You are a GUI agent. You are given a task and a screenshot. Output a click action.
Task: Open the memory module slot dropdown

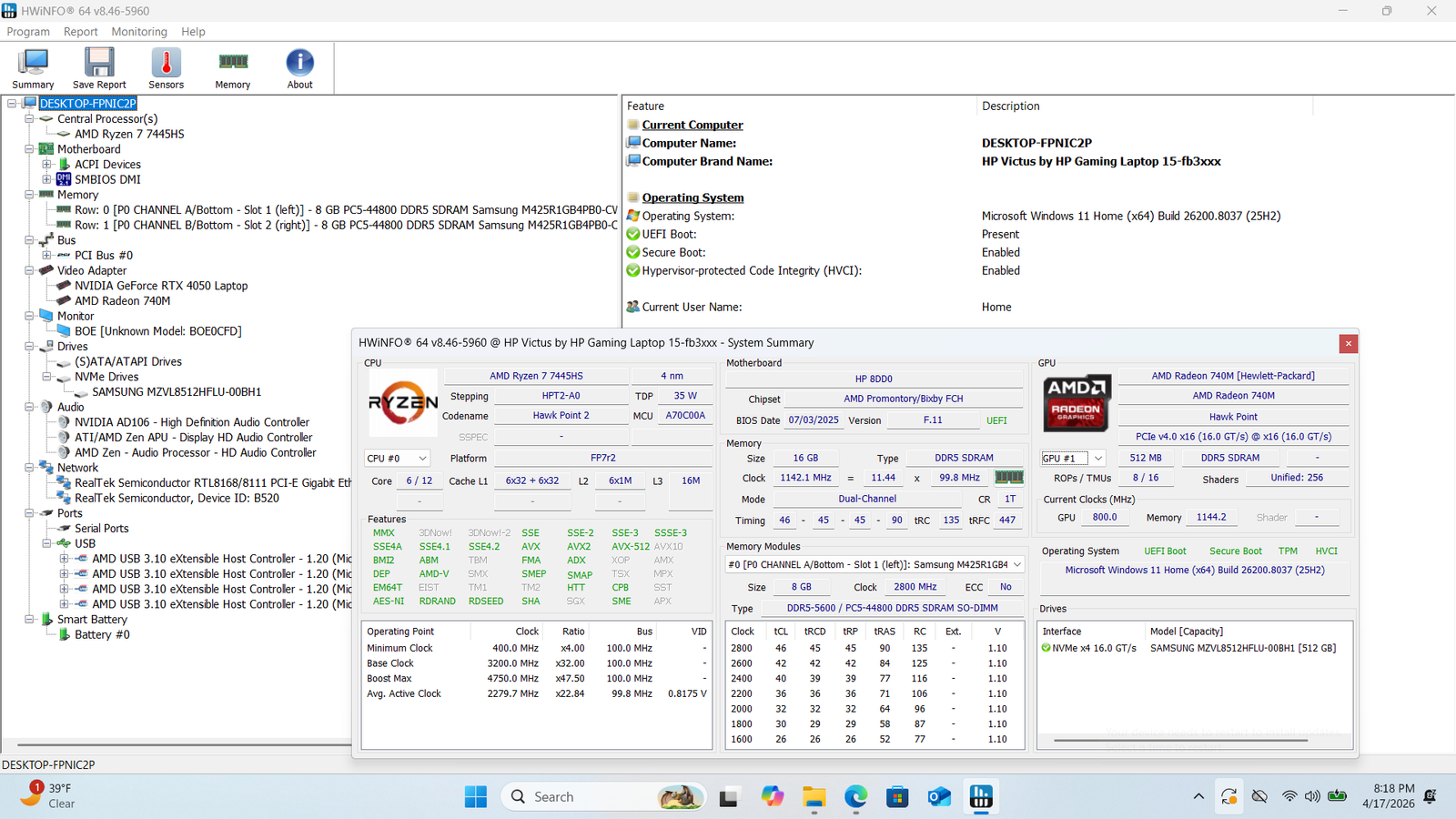pos(875,565)
